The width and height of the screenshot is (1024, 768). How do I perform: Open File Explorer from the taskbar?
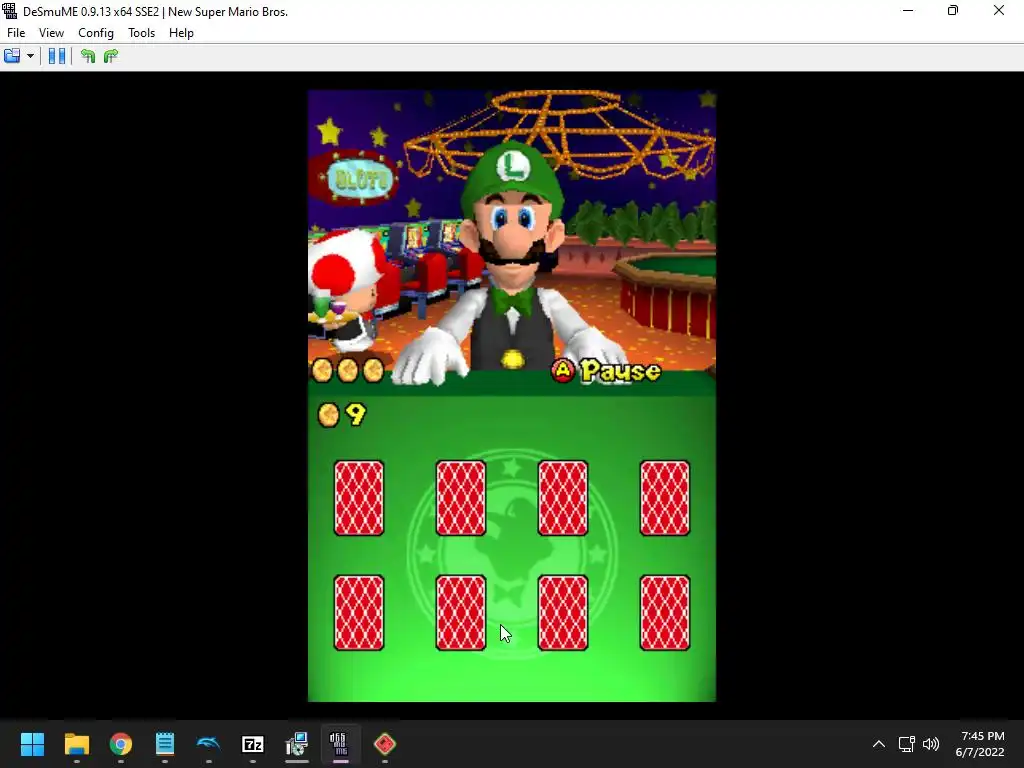coord(76,744)
